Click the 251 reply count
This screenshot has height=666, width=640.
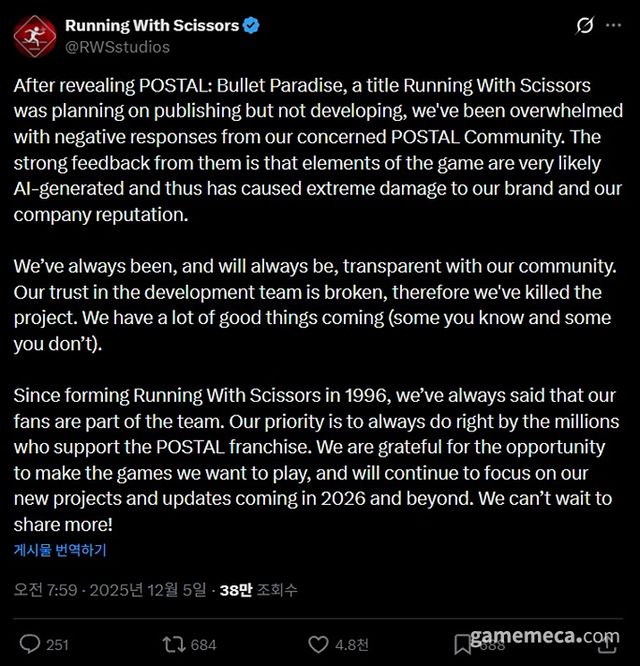pyautogui.click(x=58, y=644)
